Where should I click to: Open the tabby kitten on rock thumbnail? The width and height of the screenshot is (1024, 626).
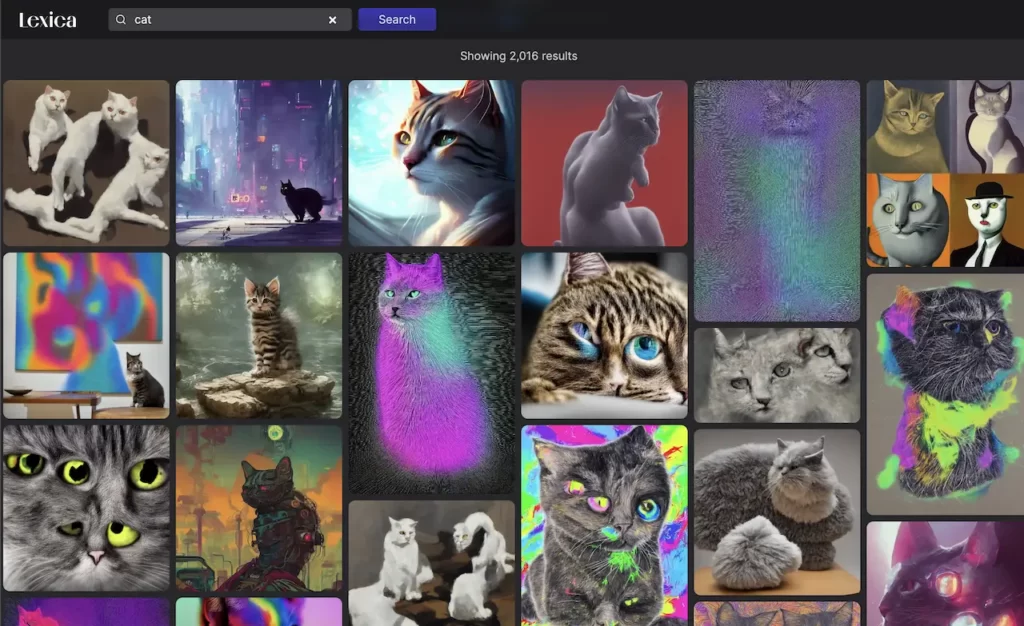(x=259, y=336)
